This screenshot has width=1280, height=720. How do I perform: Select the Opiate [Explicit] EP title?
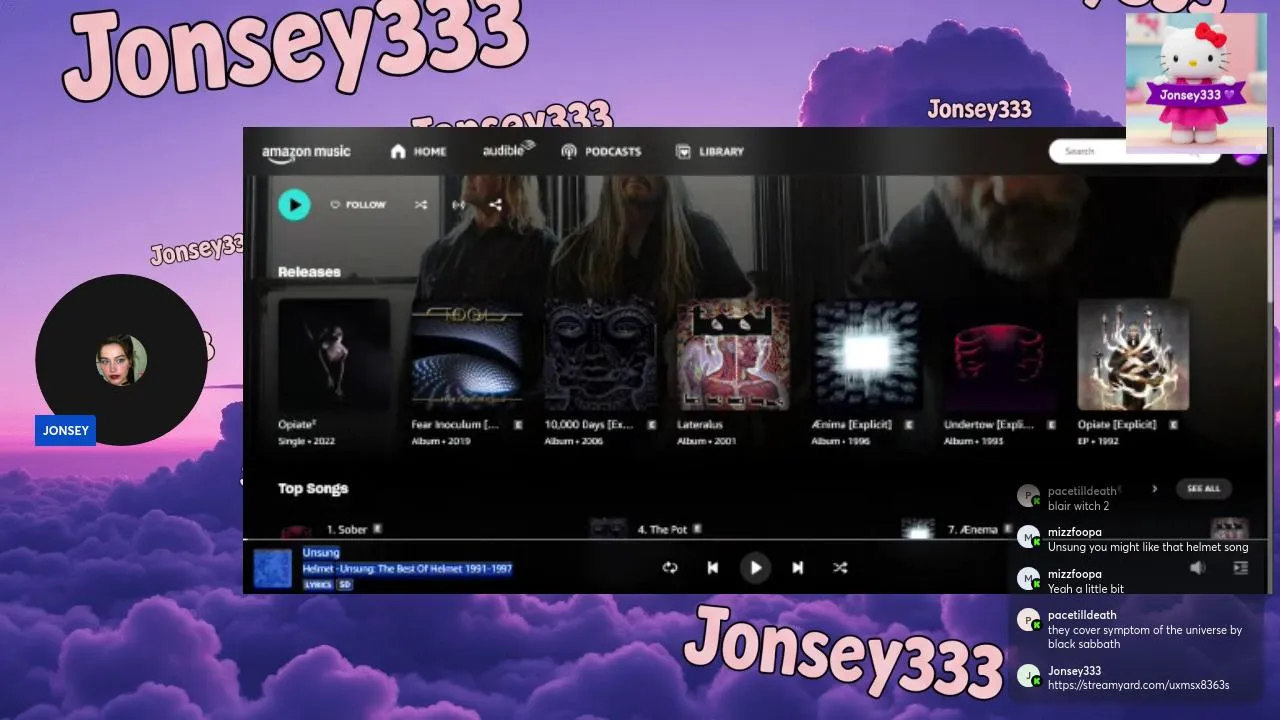click(1117, 425)
